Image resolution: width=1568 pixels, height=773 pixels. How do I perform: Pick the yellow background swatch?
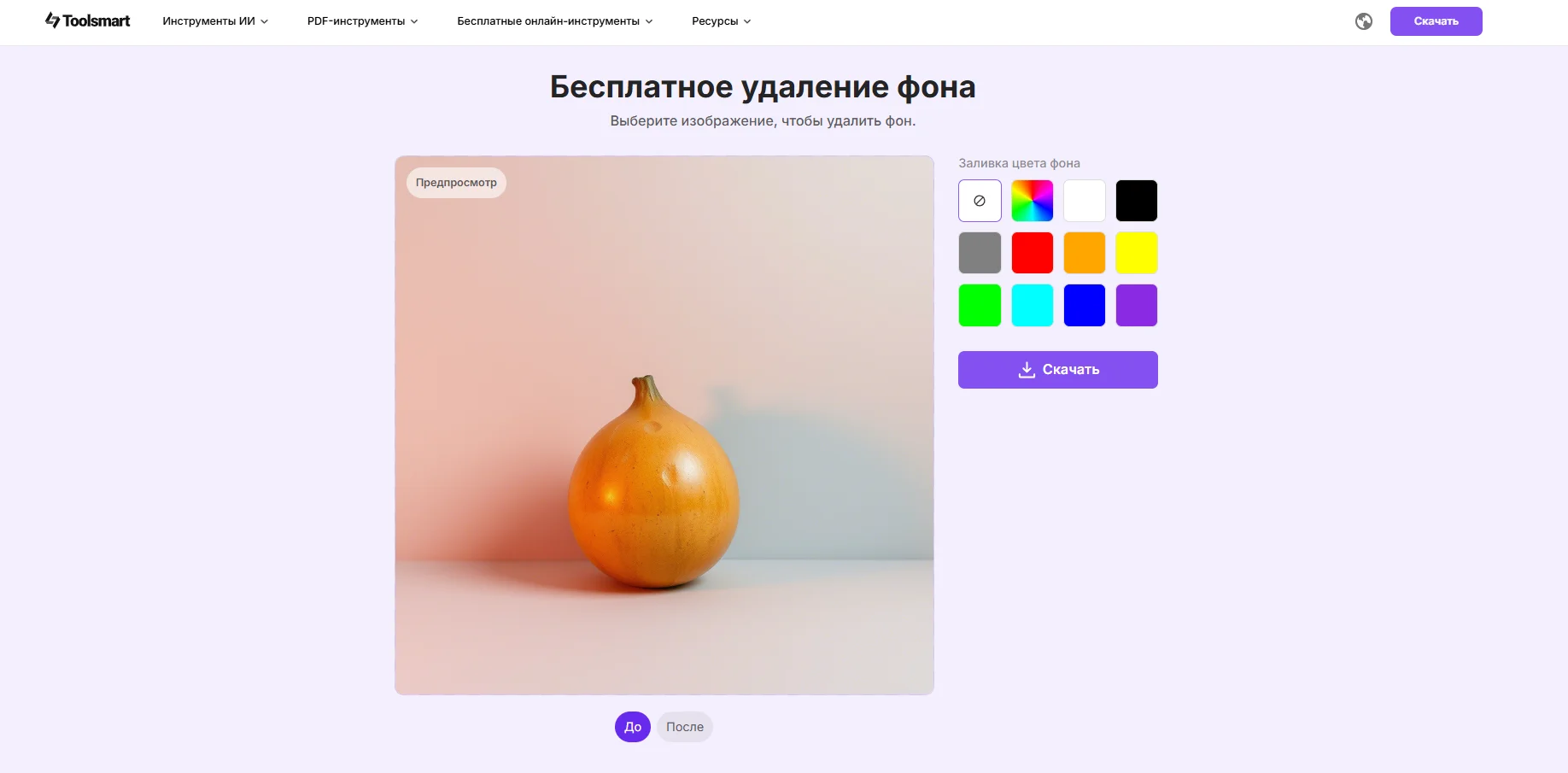tap(1137, 253)
